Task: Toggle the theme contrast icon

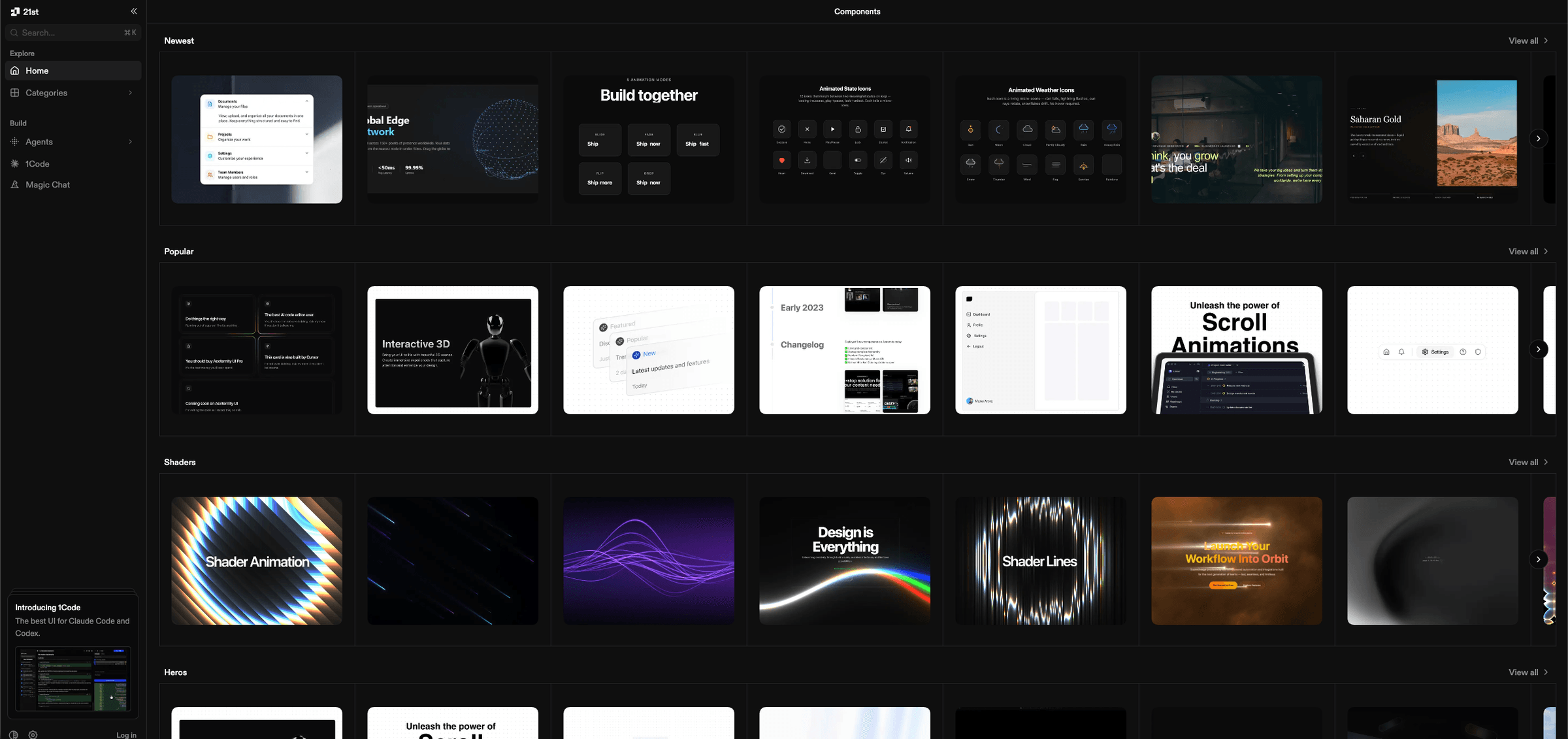Action: (x=14, y=734)
